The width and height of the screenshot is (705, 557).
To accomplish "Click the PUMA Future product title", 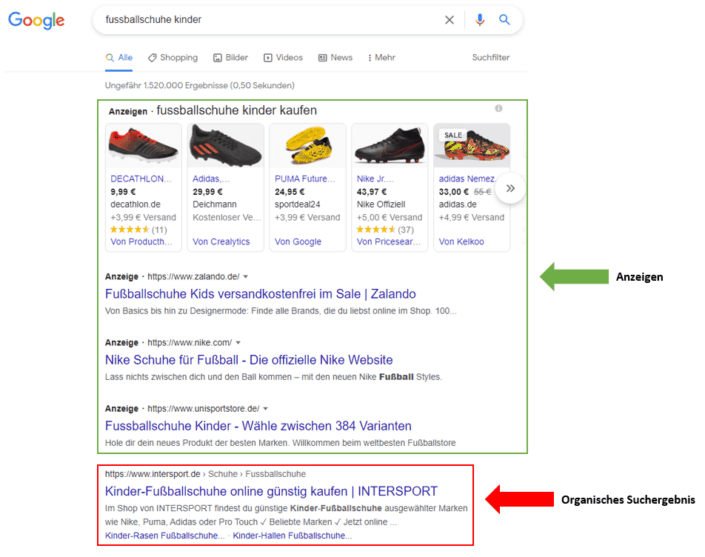I will point(305,179).
